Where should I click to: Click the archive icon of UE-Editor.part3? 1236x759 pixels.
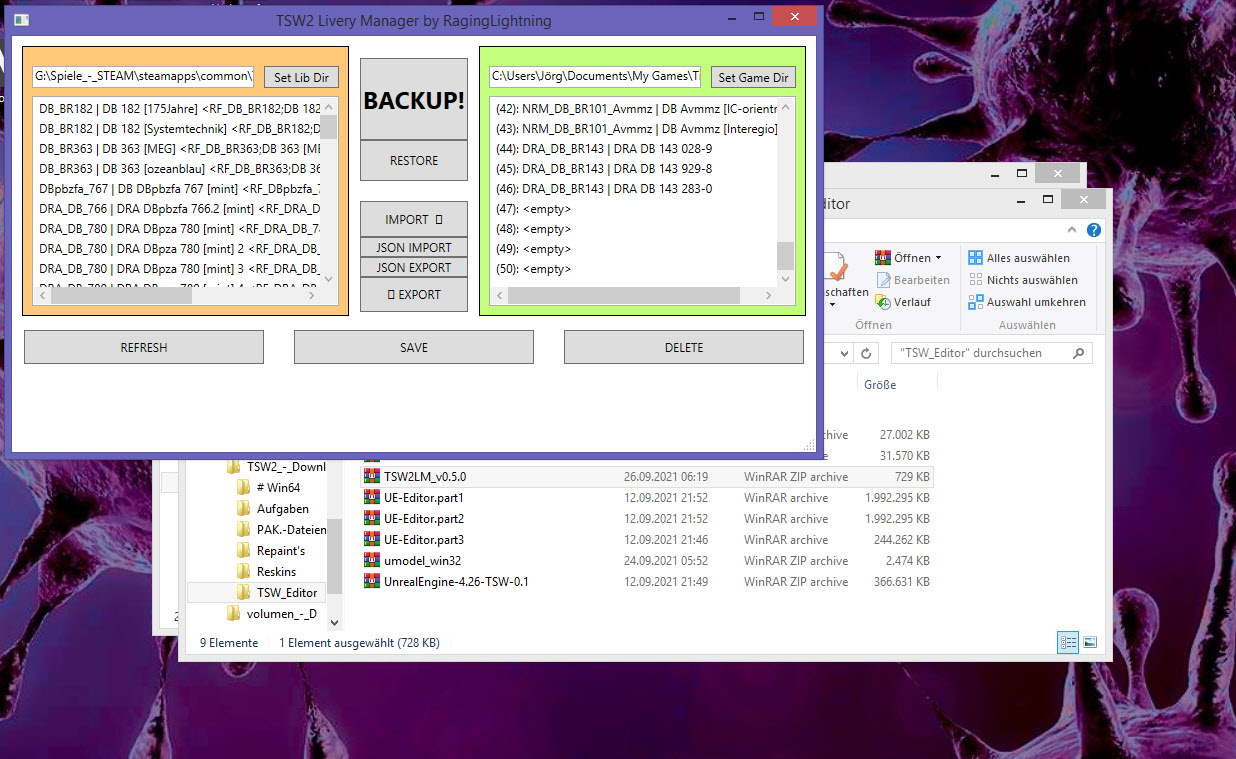tap(372, 540)
